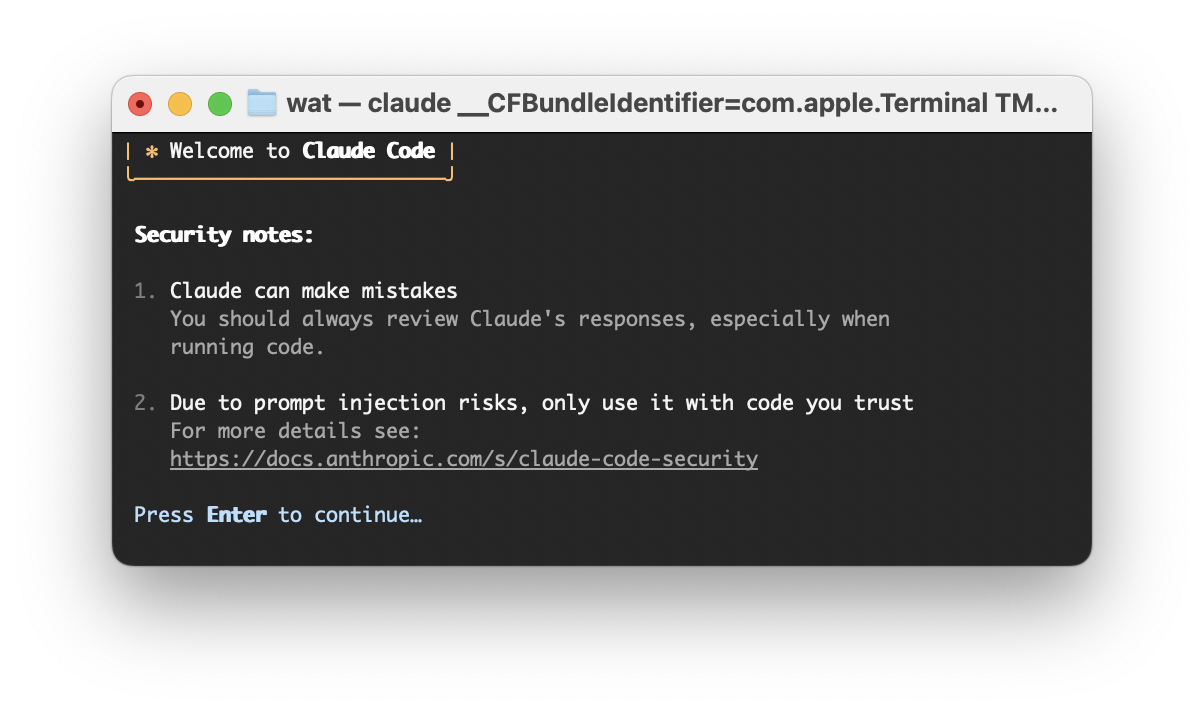The width and height of the screenshot is (1204, 714).
Task: Click the folder proxy icon in title bar
Action: (262, 103)
